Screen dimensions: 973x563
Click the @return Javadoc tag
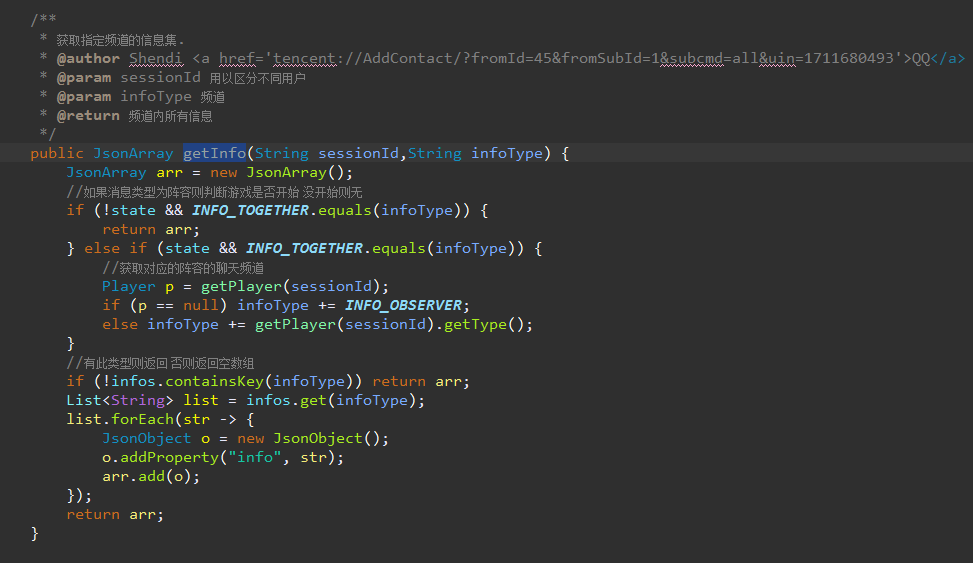[x=88, y=115]
